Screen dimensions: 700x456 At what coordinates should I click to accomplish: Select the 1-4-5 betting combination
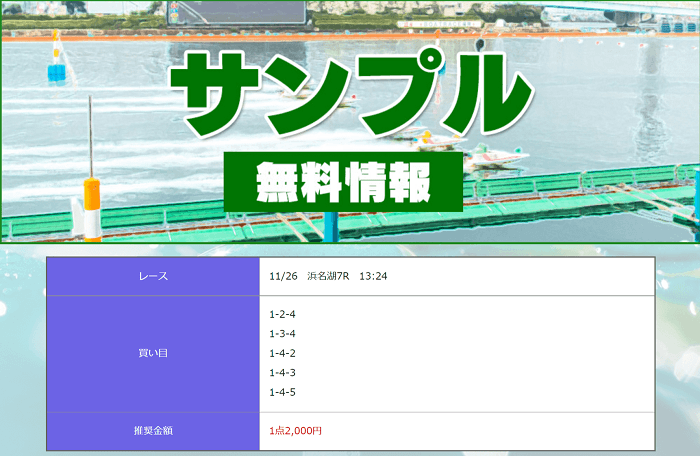tap(283, 392)
